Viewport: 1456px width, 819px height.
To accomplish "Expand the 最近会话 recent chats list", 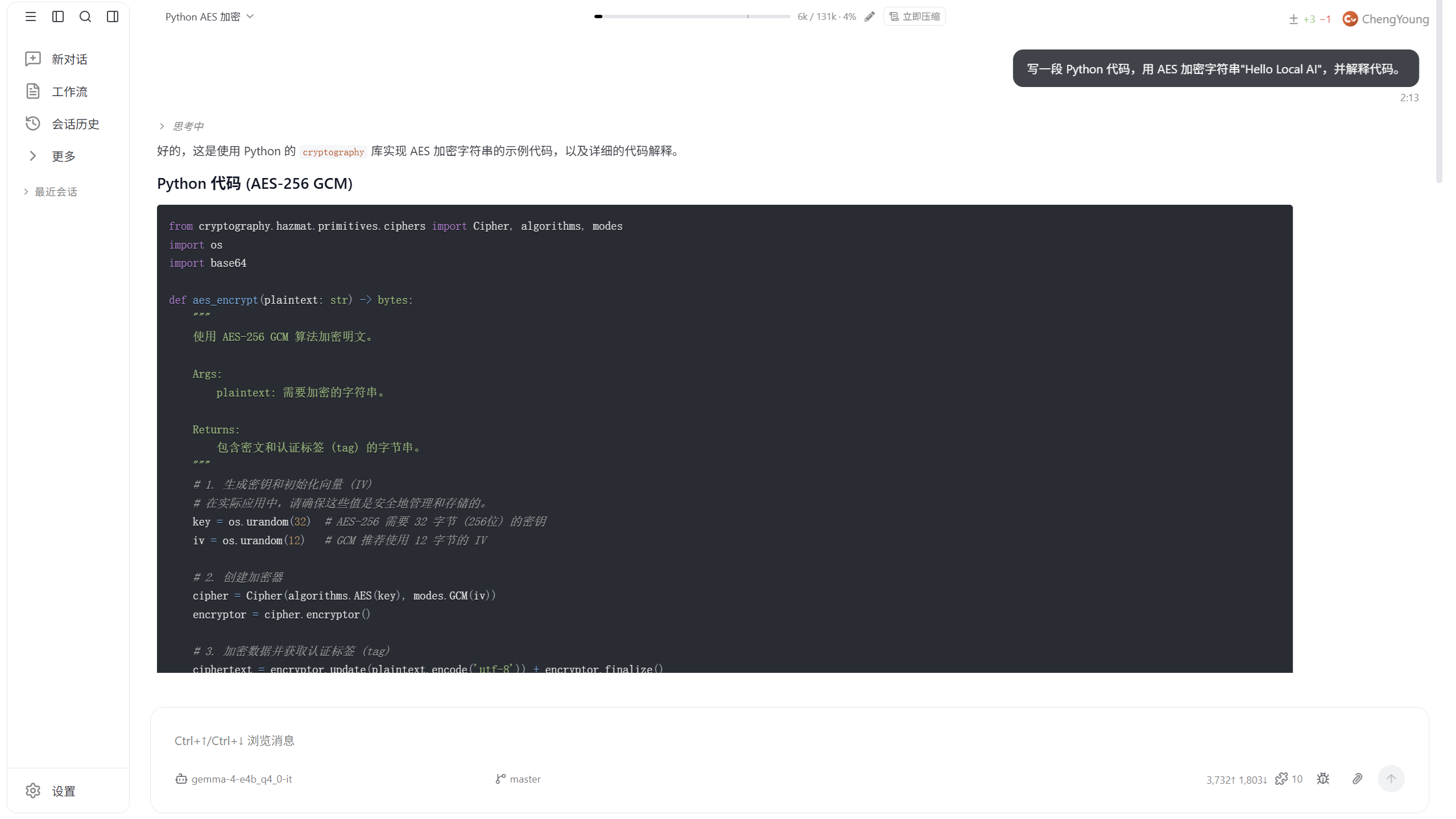I will pyautogui.click(x=50, y=192).
